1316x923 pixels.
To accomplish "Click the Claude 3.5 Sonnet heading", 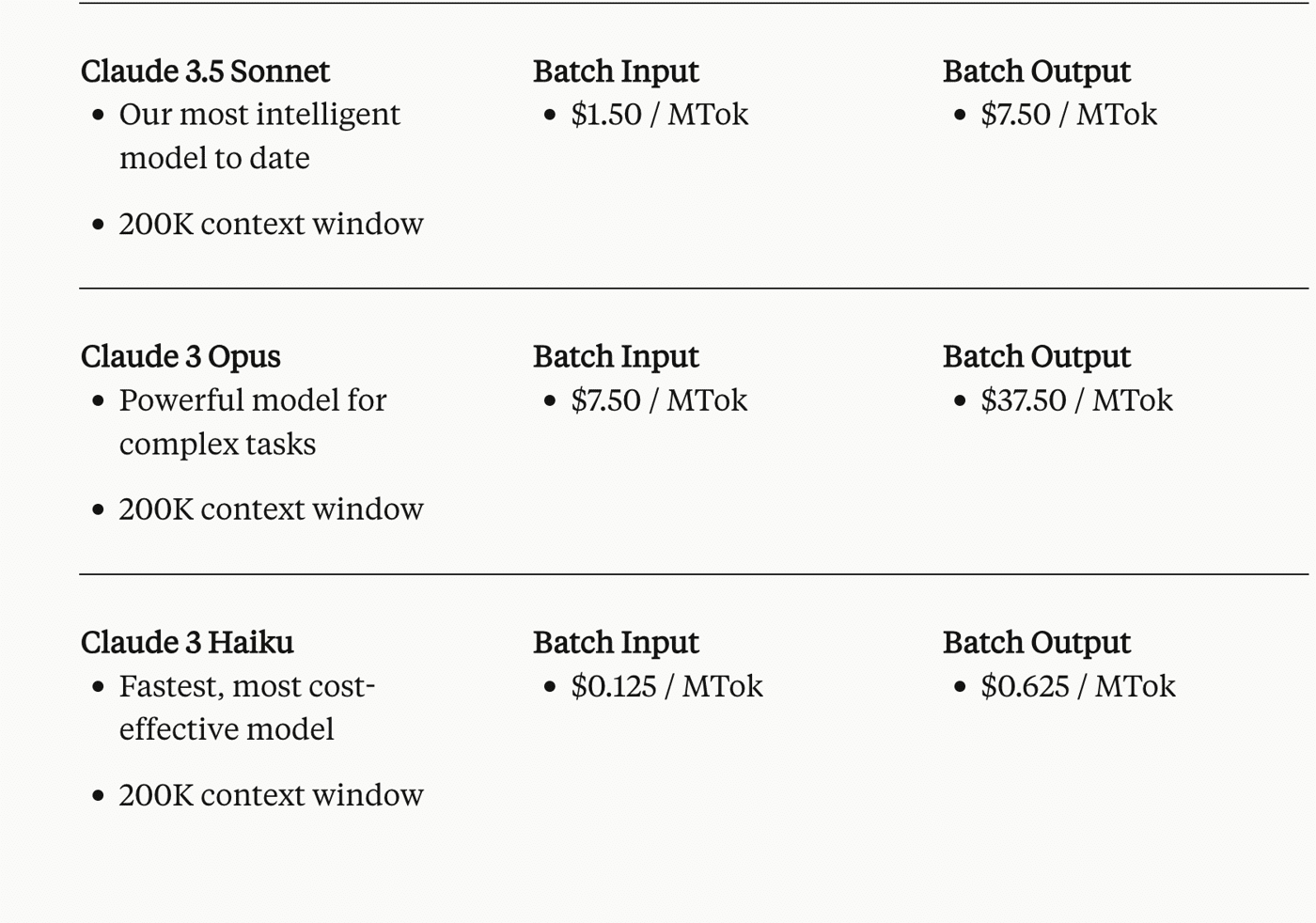I will pos(205,71).
